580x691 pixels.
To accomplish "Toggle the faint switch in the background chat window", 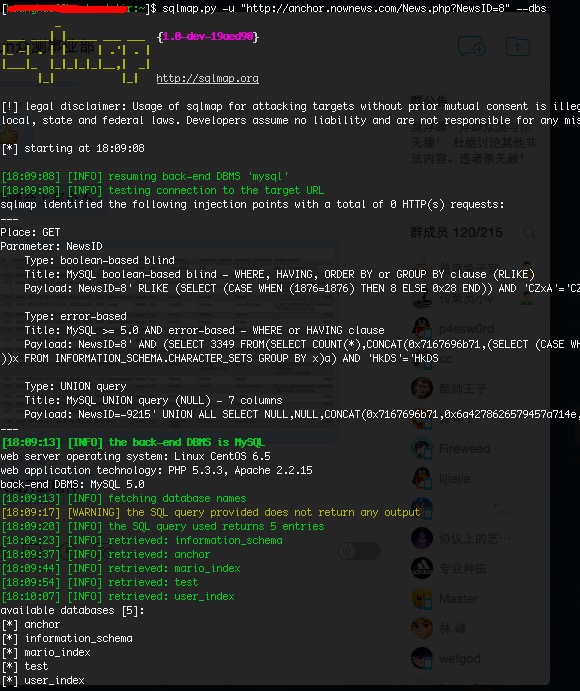I will (x=359, y=551).
